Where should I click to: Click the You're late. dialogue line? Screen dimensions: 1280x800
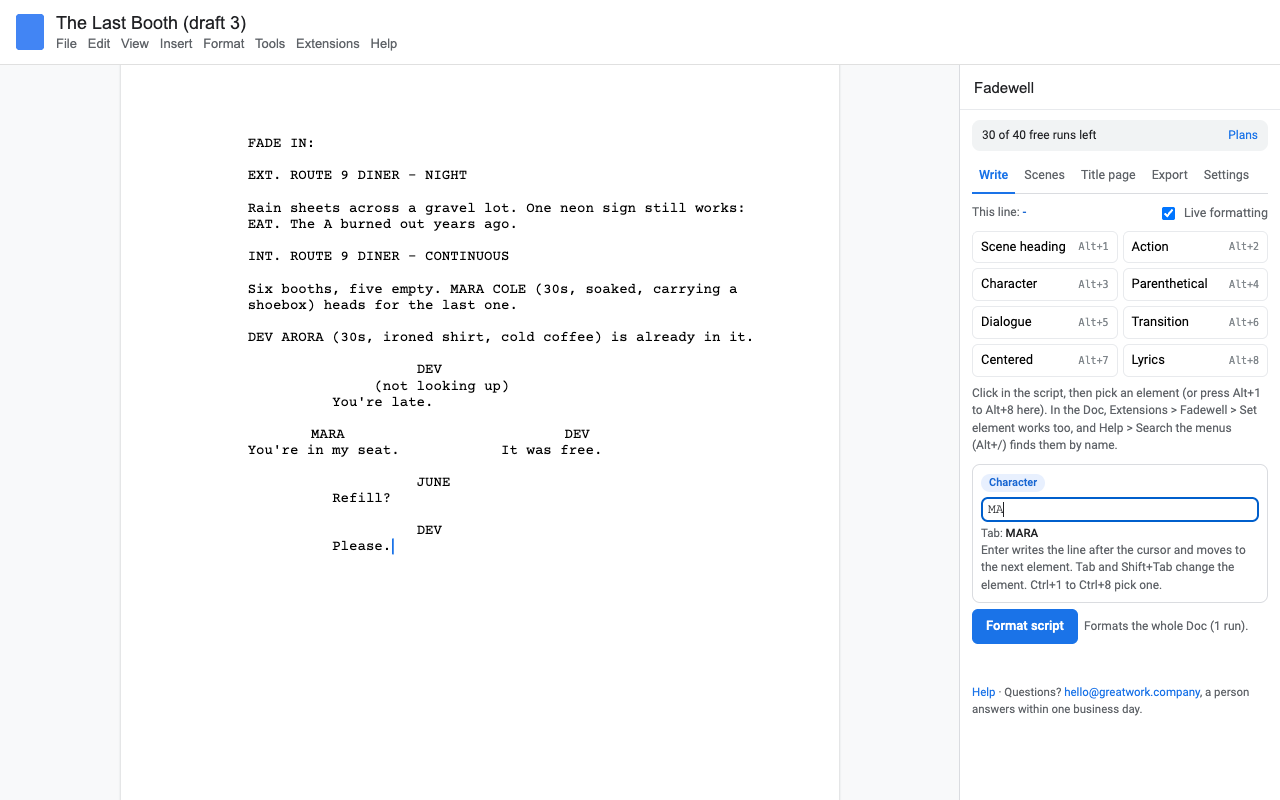382,402
